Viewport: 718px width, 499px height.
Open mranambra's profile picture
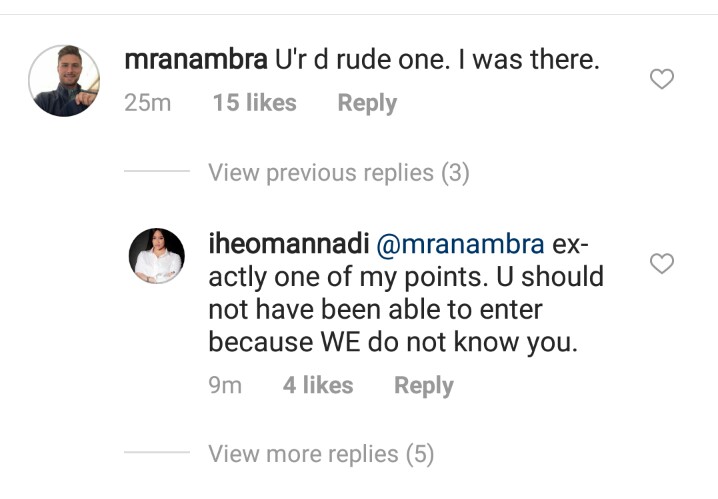[x=65, y=82]
